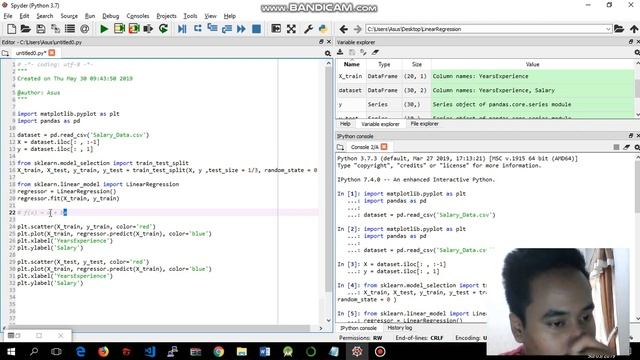Sort variables by the Name column header

pos(351,64)
